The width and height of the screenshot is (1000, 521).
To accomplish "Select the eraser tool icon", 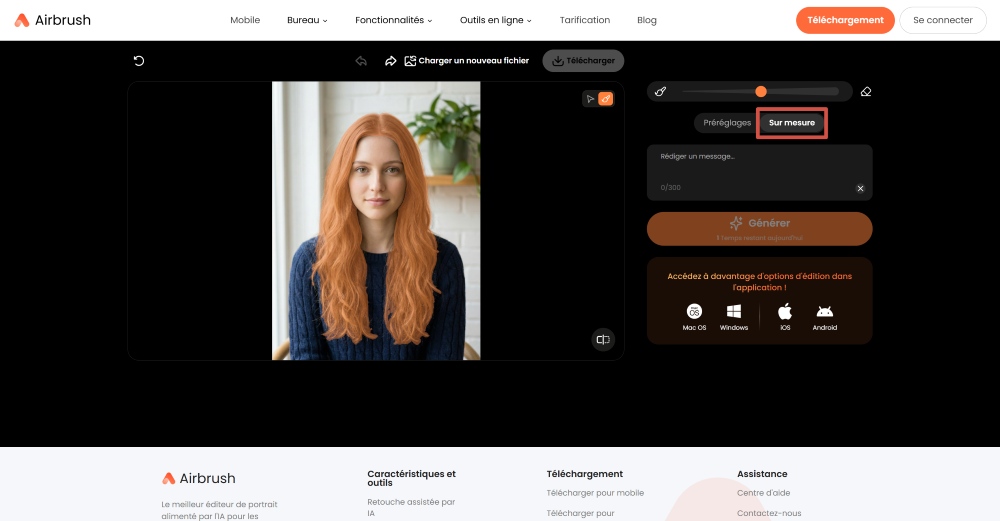I will (865, 92).
